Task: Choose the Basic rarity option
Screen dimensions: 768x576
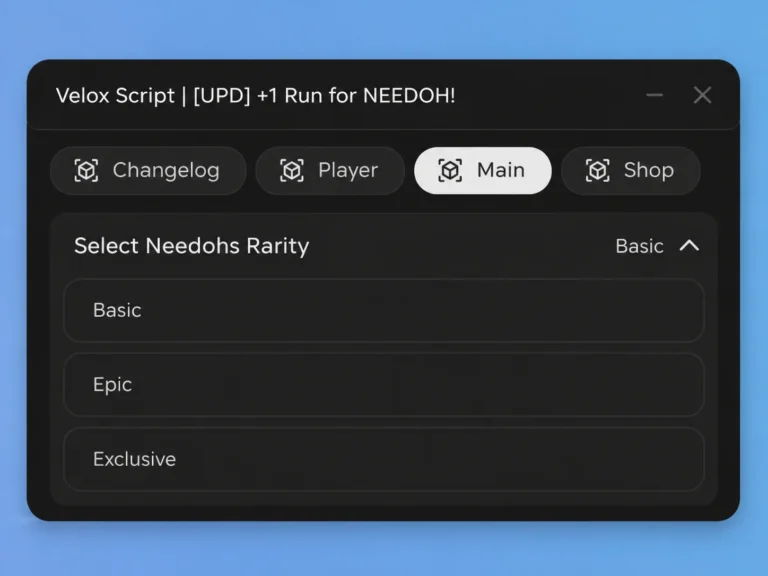Action: pyautogui.click(x=384, y=310)
